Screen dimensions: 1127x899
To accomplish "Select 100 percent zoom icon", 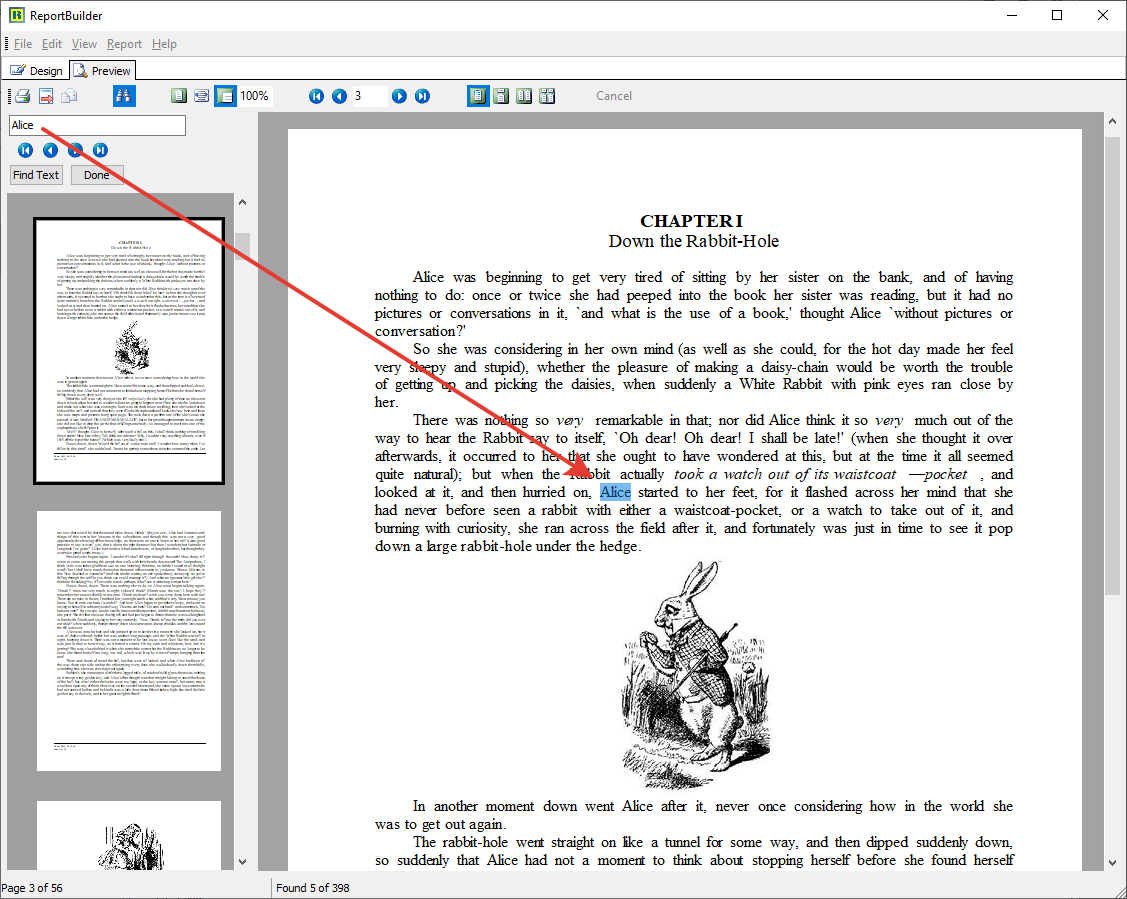I will [x=225, y=96].
